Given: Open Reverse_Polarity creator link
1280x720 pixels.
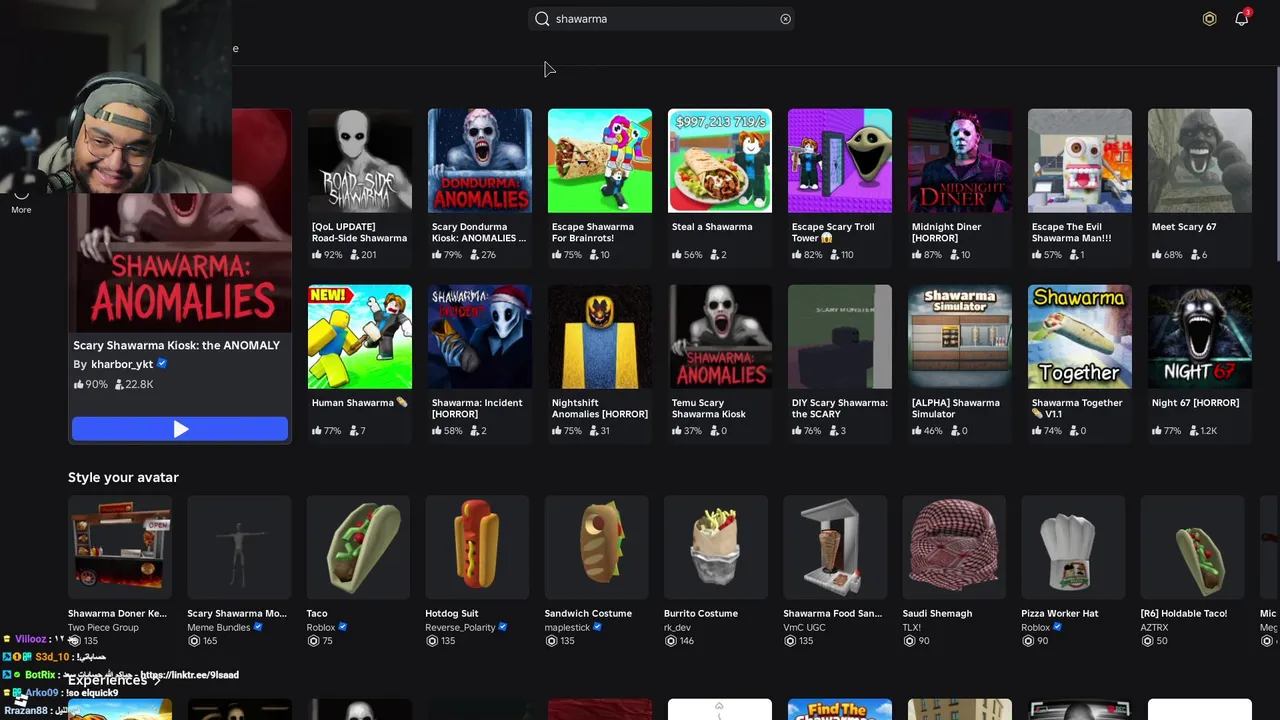Looking at the screenshot, I should [x=460, y=628].
